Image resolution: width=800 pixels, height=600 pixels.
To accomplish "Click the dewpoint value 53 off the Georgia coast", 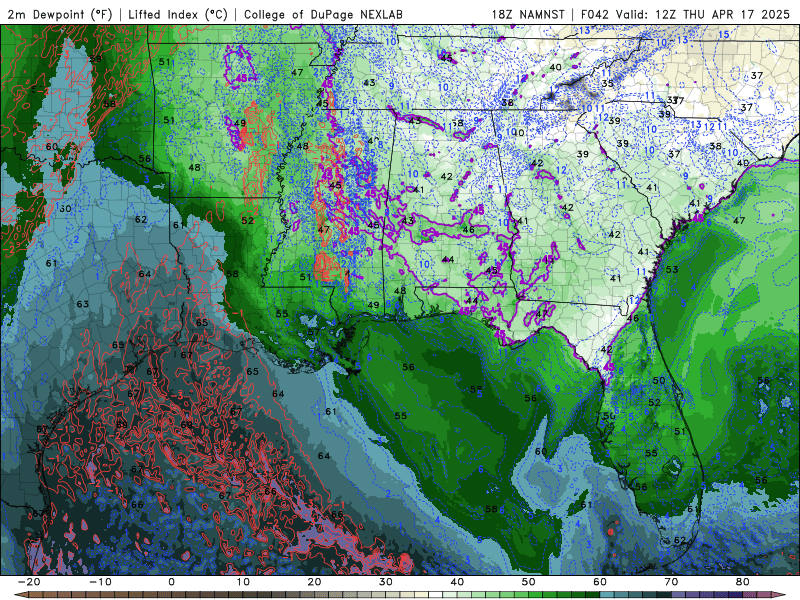I will click(x=672, y=269).
